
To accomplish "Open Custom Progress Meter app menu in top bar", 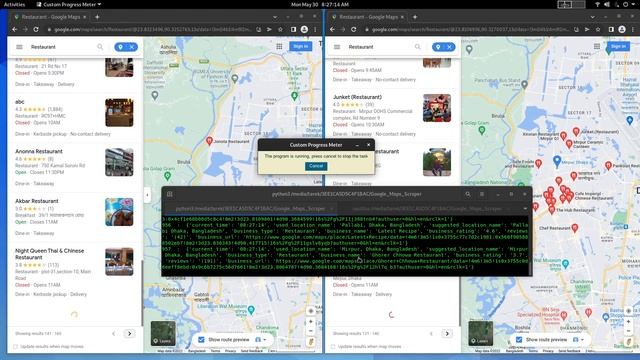I will tap(69, 4).
